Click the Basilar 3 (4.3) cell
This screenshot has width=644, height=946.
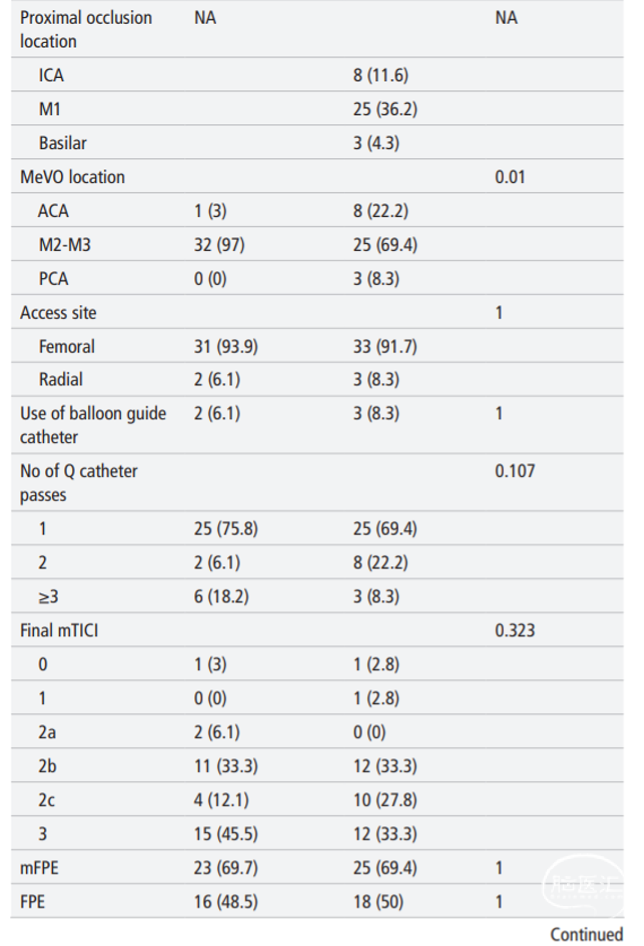[376, 143]
